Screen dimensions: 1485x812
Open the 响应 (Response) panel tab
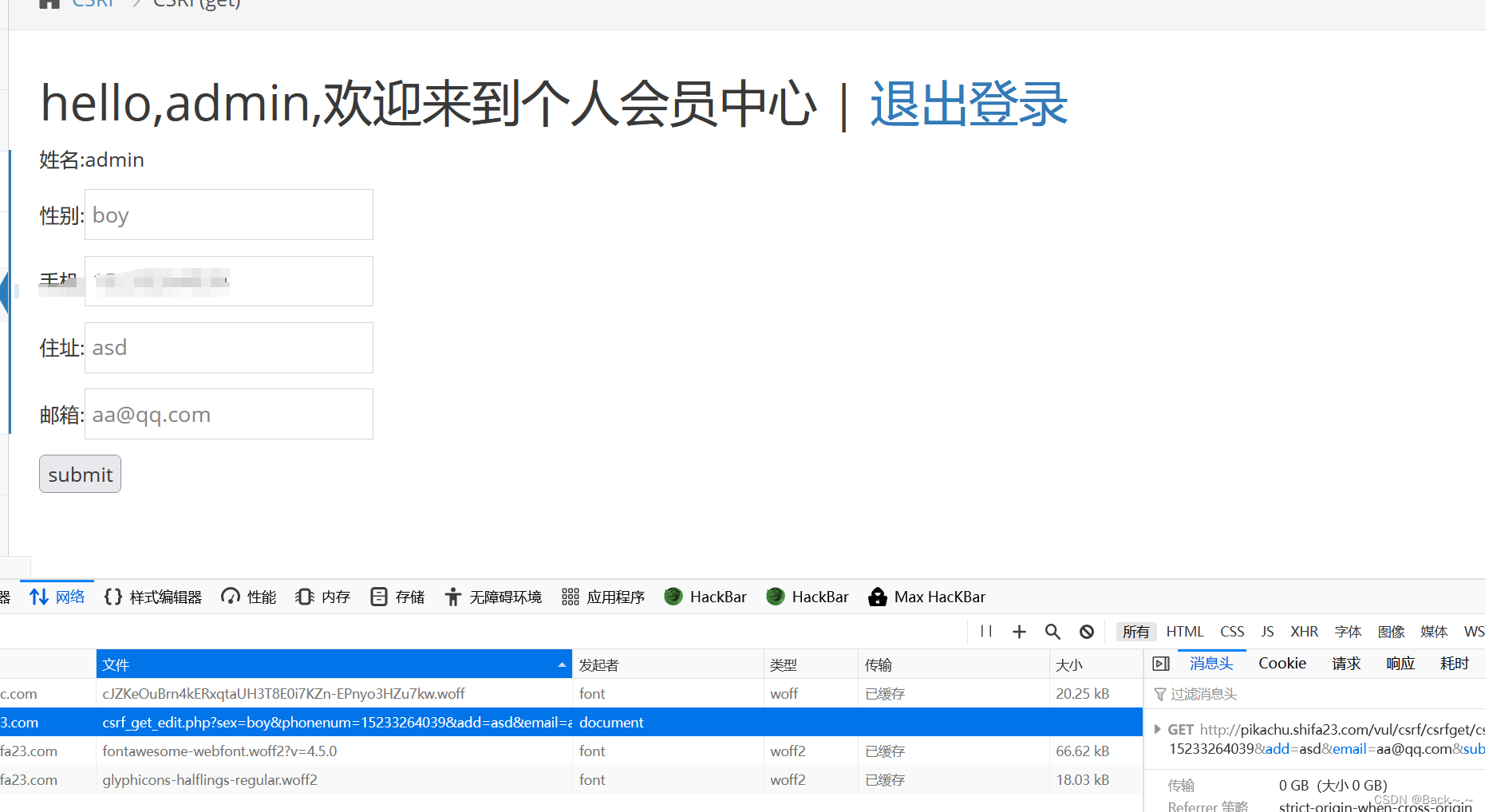[x=1400, y=663]
